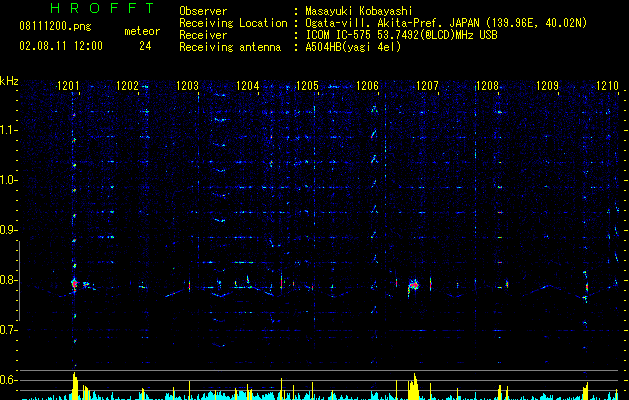The image size is (629, 400).
Task: Click the 0.6 kHz axis label
Action: point(8,380)
